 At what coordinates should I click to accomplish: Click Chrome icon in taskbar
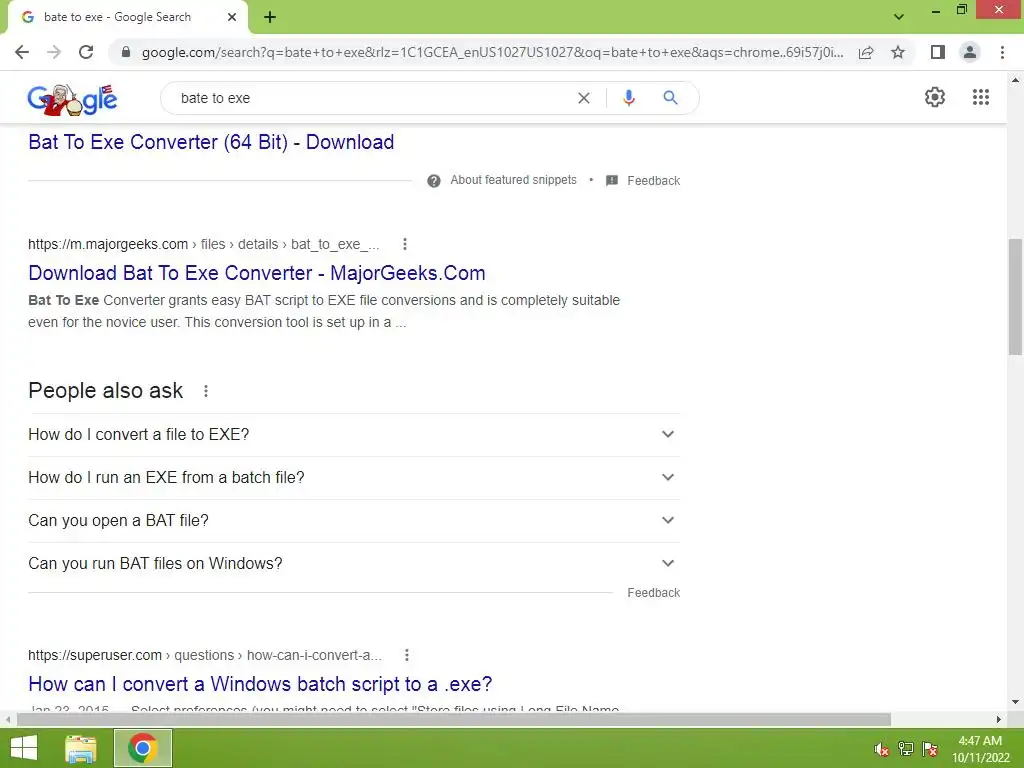143,748
